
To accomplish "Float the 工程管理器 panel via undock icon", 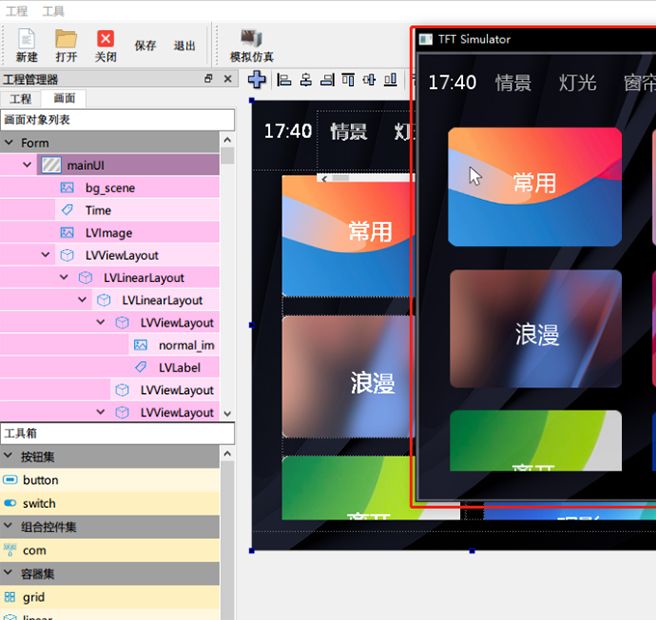I will pos(208,79).
